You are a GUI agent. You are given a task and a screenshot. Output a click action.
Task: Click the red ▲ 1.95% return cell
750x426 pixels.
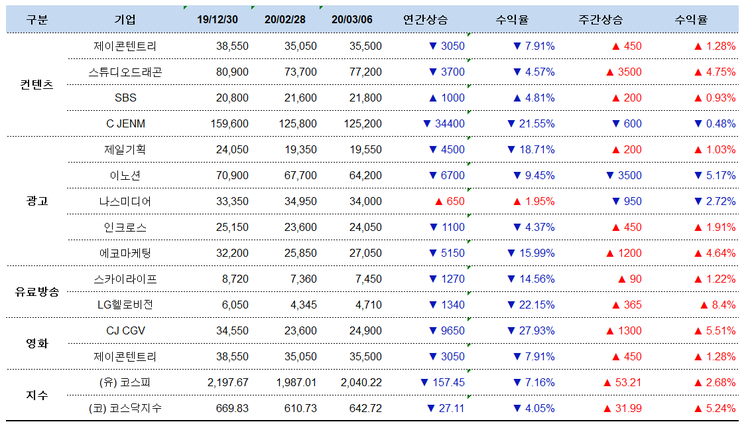[x=534, y=201]
